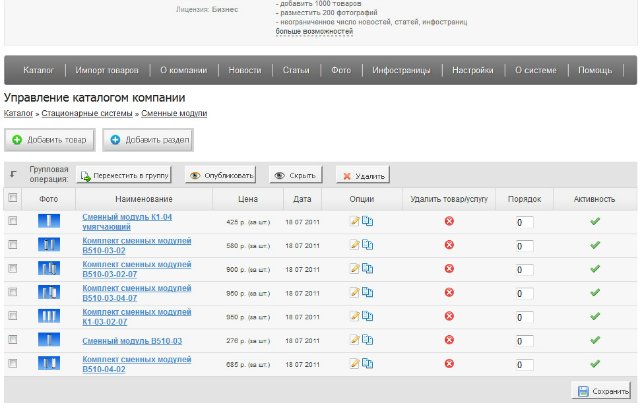
Task: Open the Настройки menu item
Action: click(472, 71)
